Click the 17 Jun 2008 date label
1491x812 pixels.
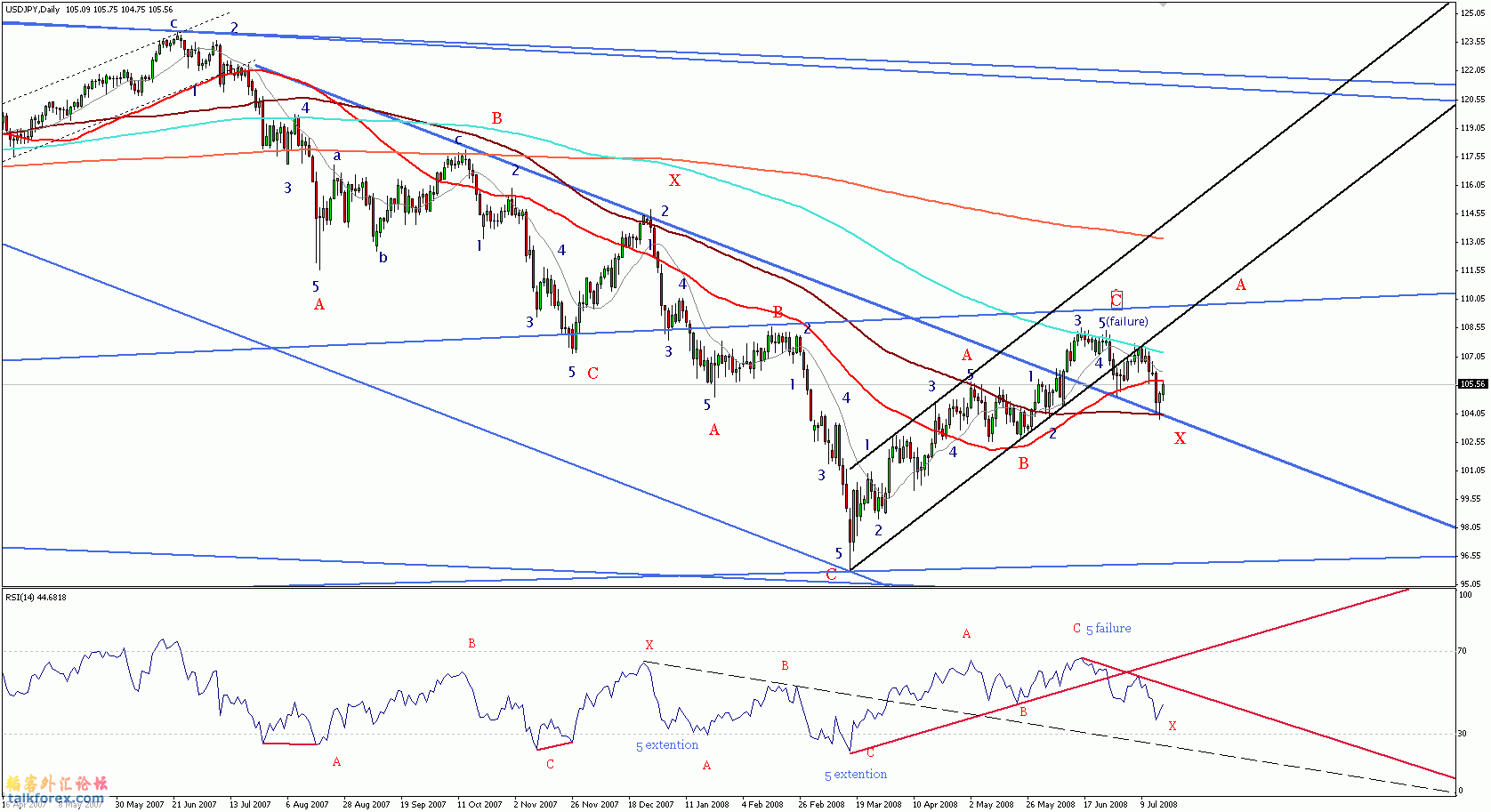pos(1106,805)
